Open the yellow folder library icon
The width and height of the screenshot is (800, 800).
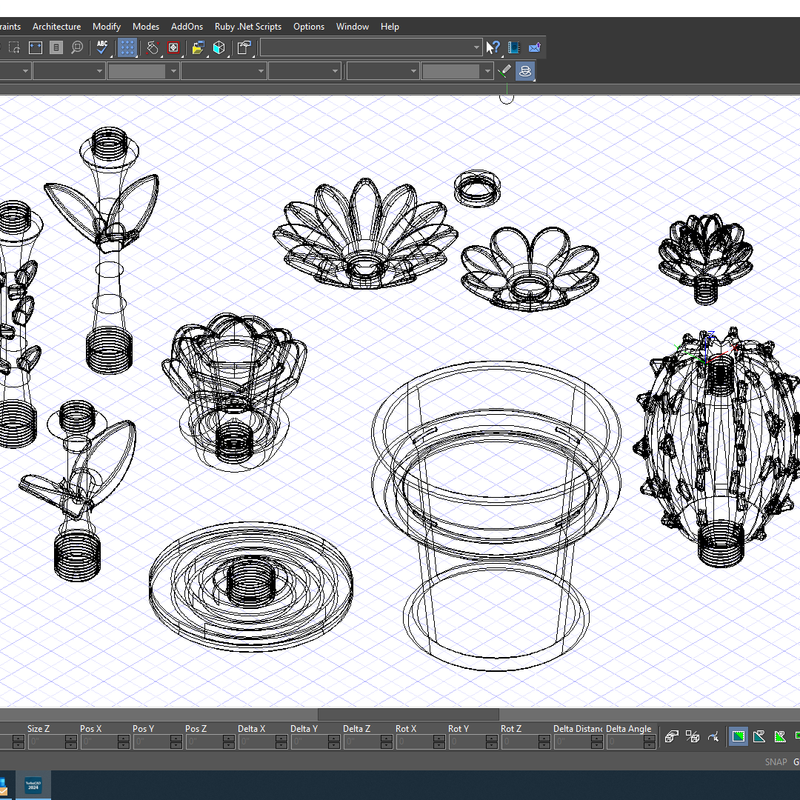198,47
